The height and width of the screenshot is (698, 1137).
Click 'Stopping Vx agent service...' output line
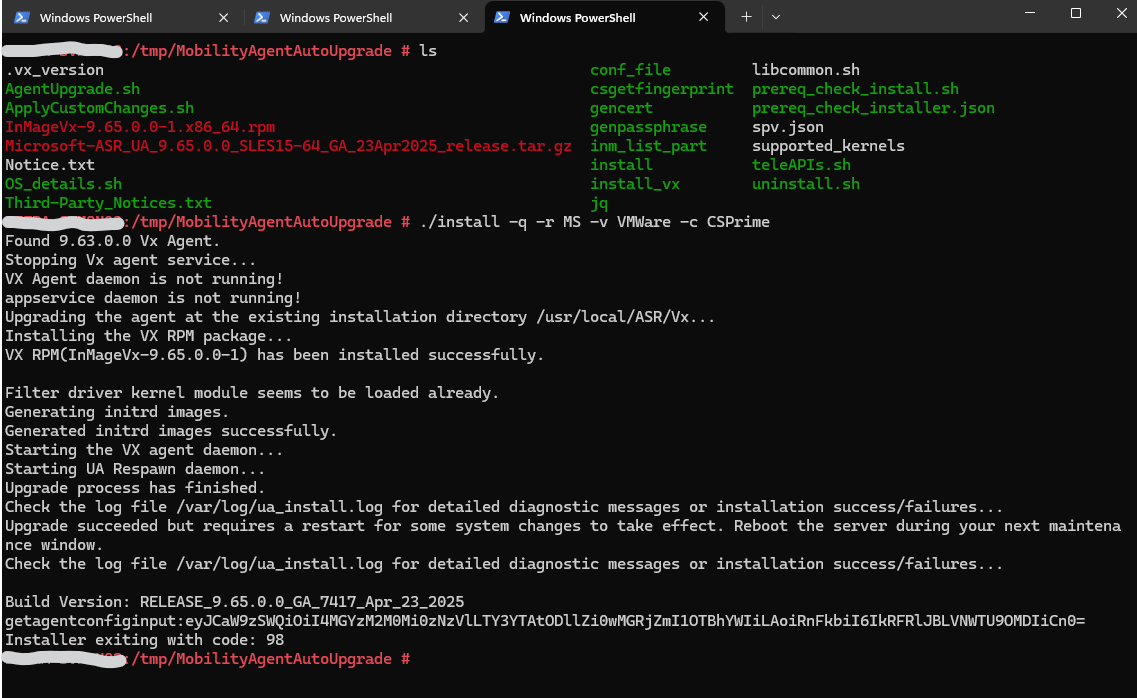click(131, 259)
